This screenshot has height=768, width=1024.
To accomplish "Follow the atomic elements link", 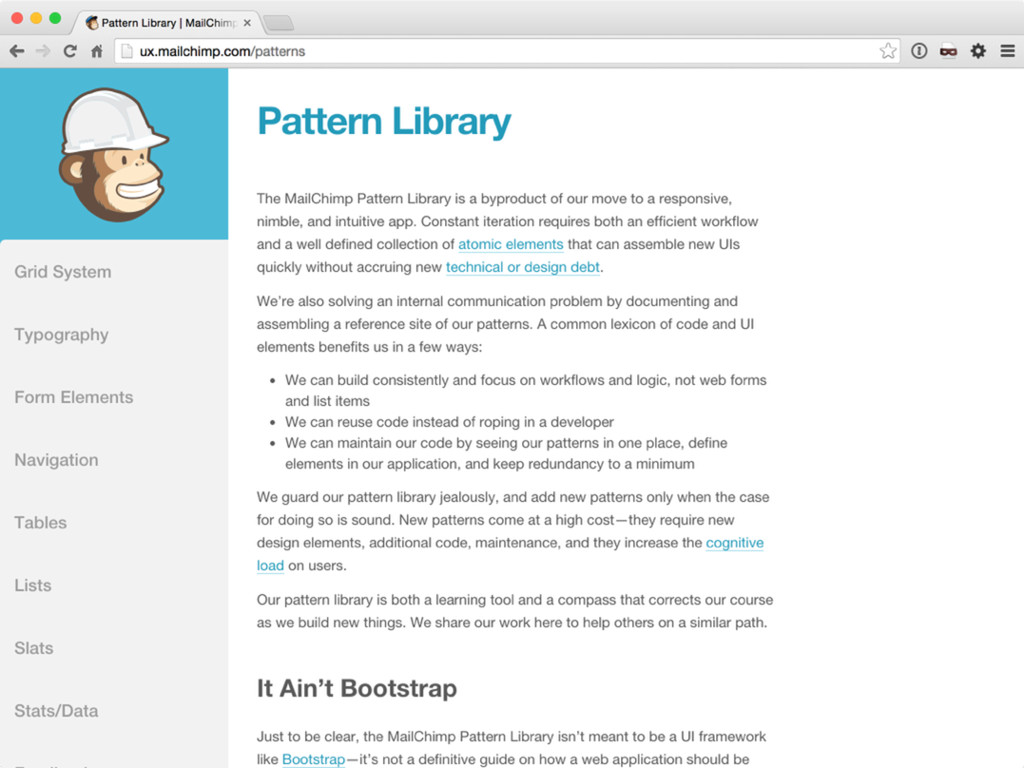I will coord(511,244).
